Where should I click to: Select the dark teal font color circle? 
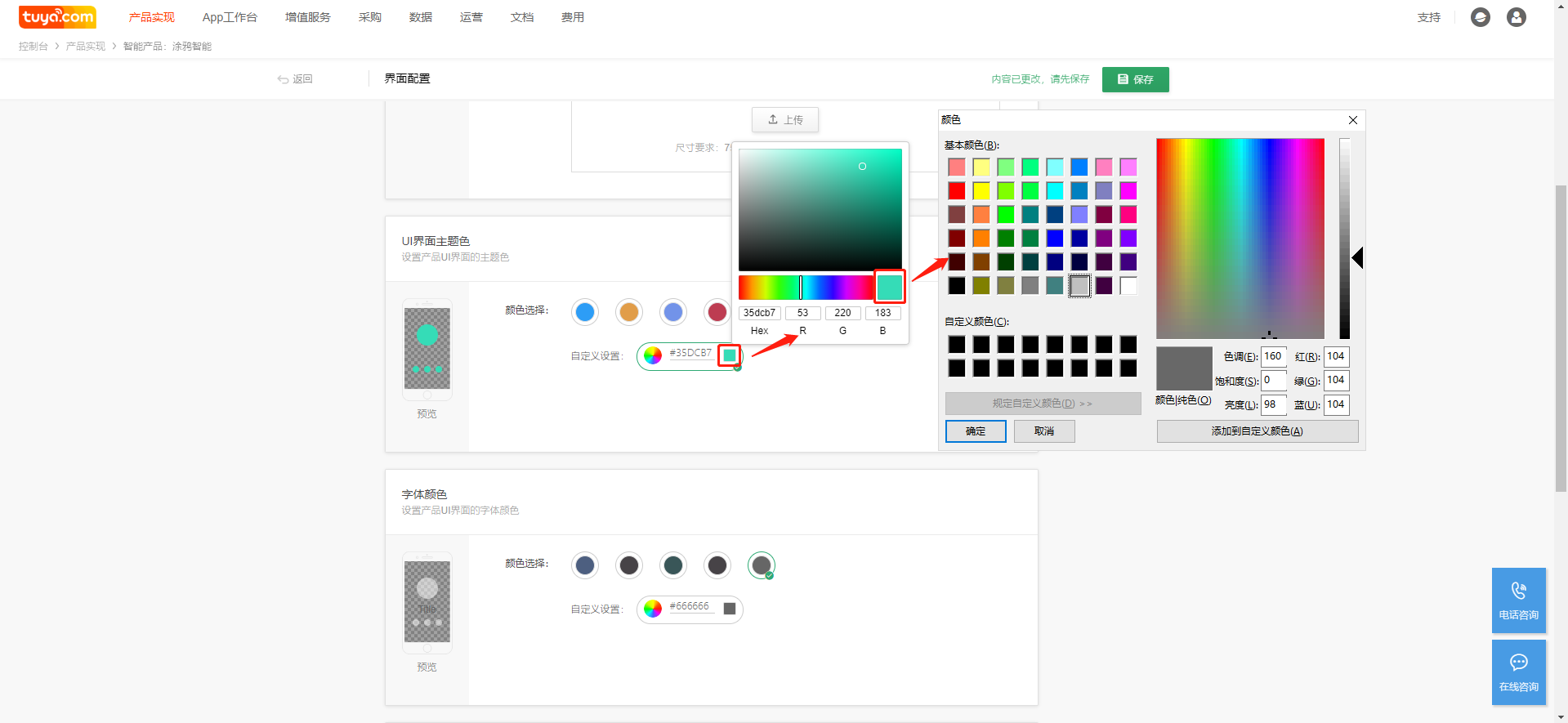673,565
